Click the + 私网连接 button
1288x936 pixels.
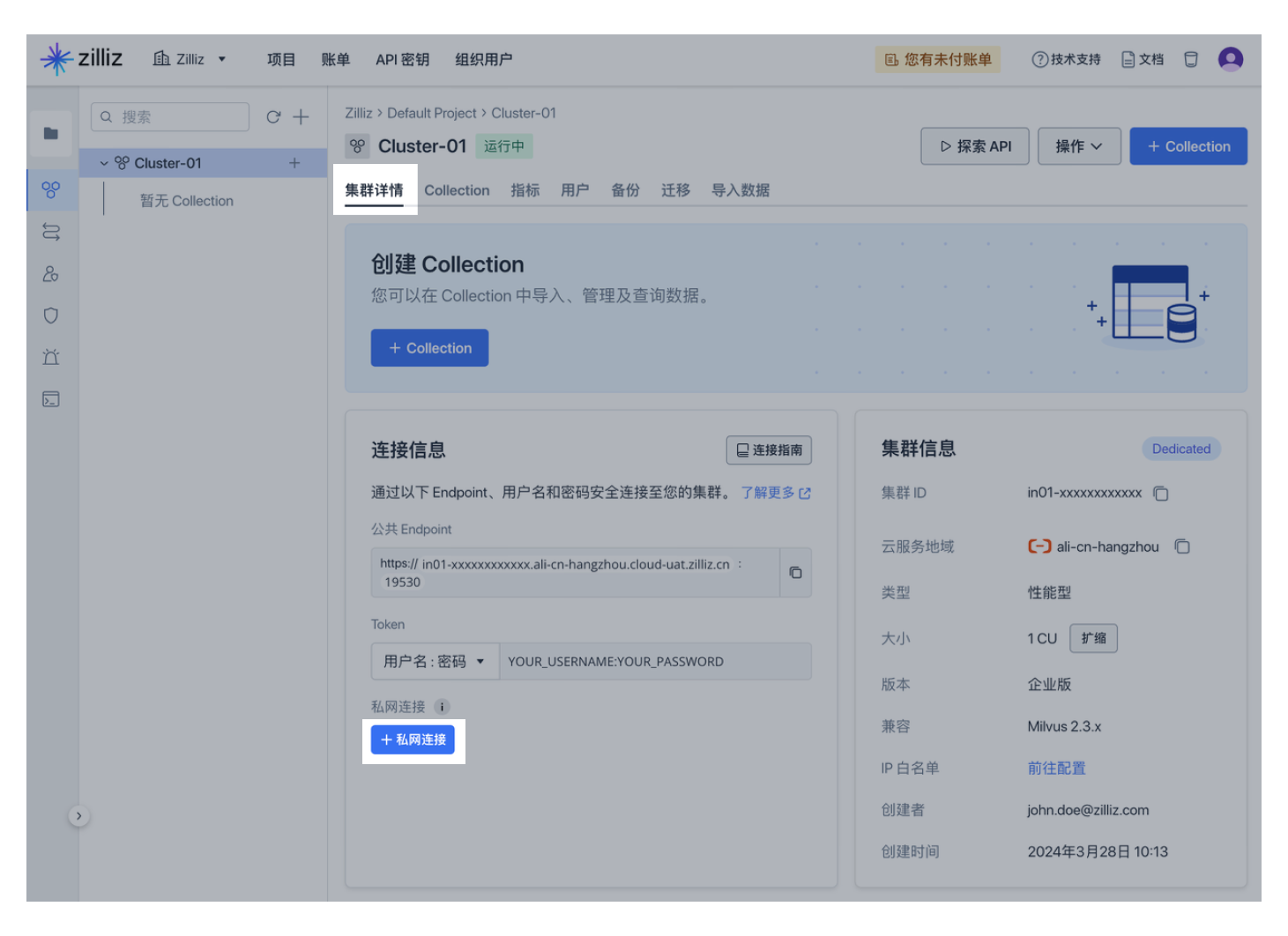[413, 740]
